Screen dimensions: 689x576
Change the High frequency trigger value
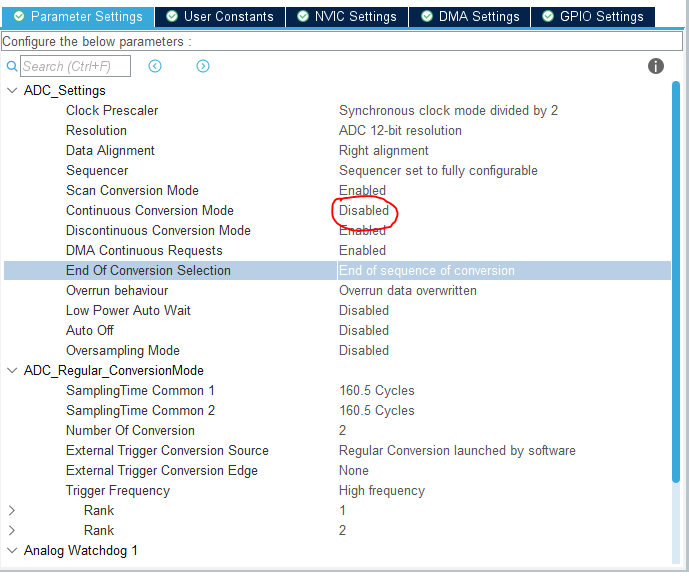pos(382,491)
